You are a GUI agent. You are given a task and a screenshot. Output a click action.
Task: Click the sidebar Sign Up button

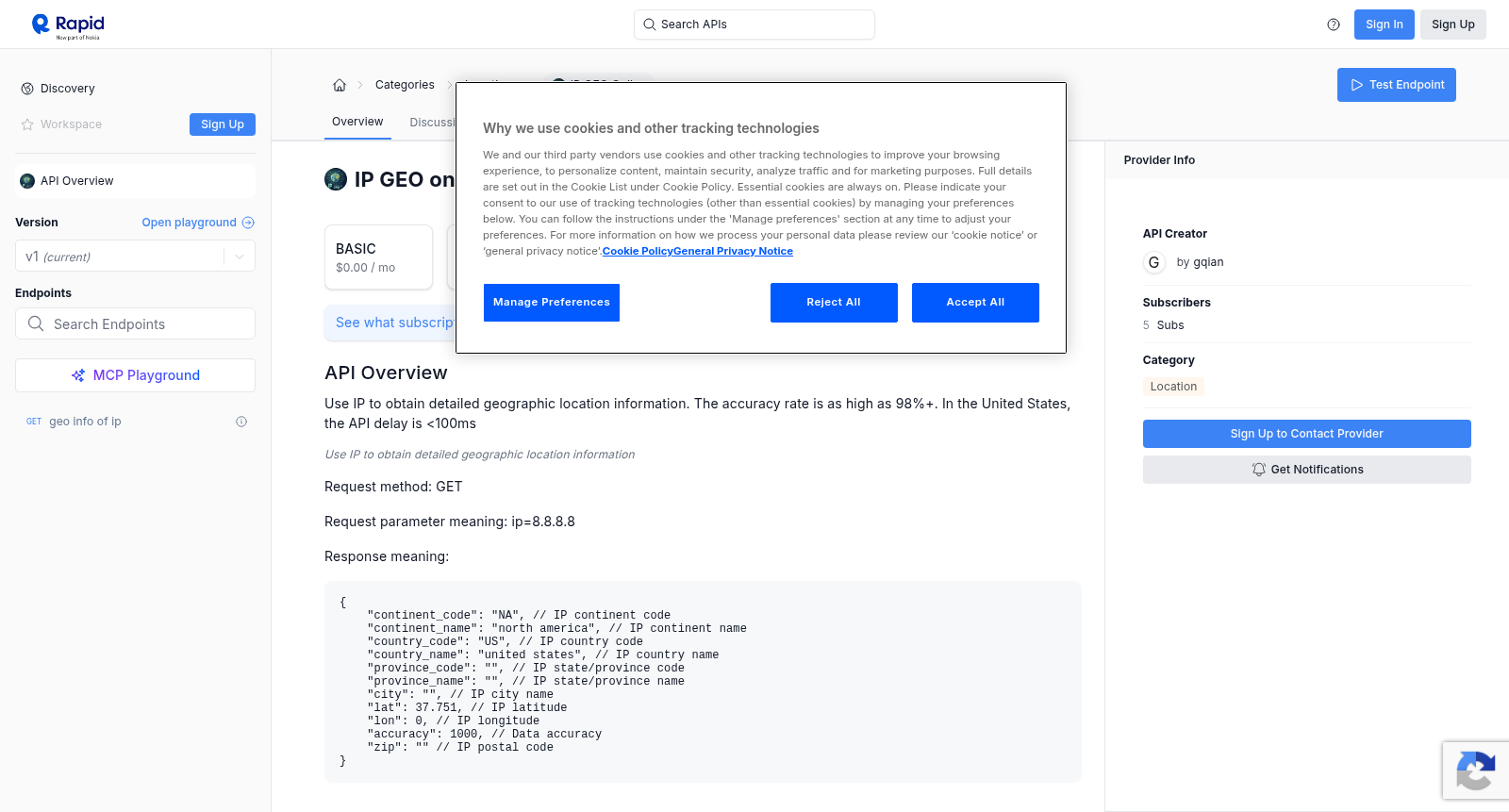pos(223,124)
